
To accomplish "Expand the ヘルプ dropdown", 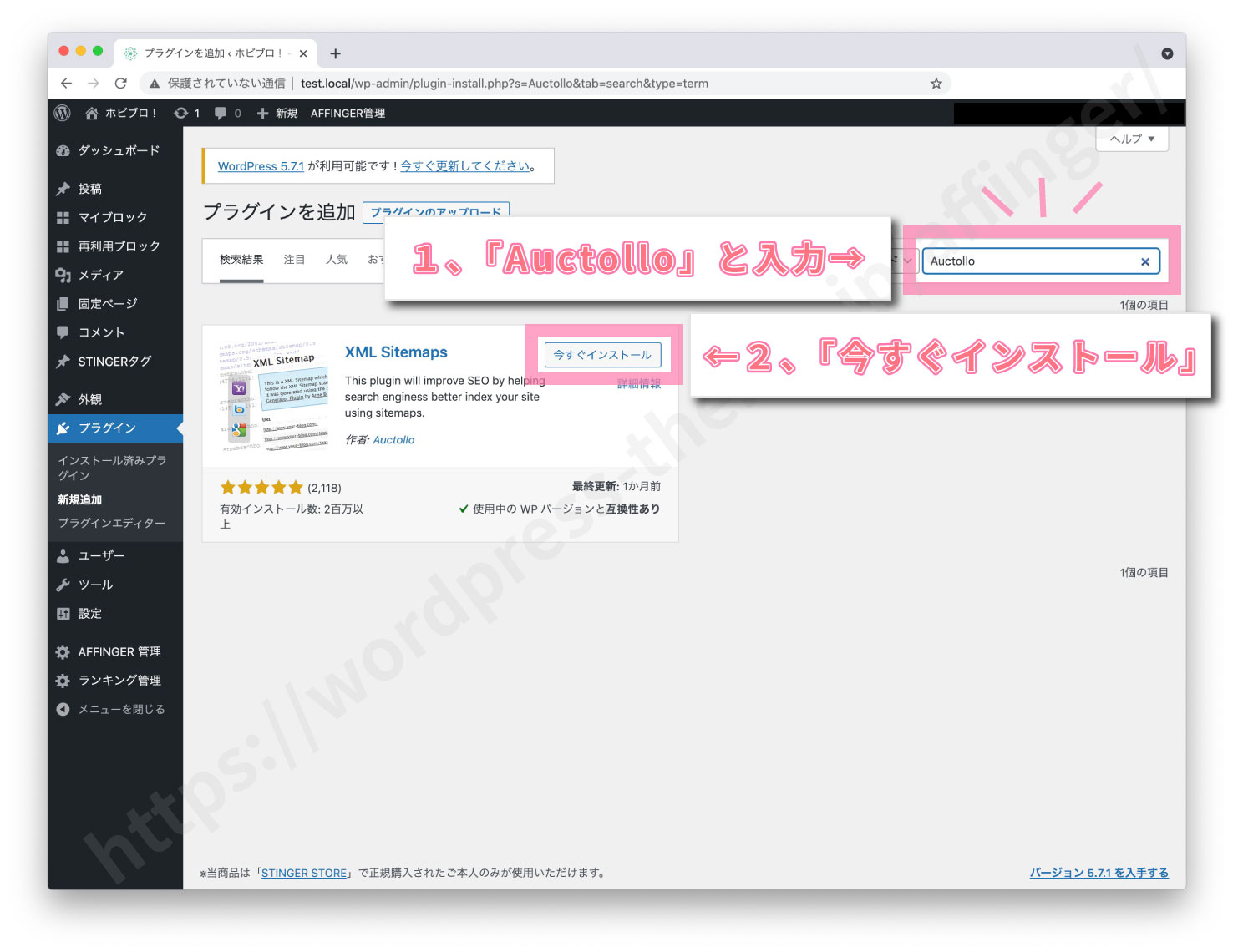I will (1132, 139).
